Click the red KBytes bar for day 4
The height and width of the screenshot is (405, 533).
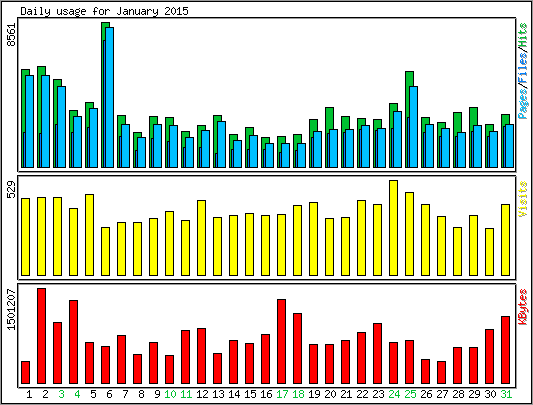pyautogui.click(x=73, y=342)
